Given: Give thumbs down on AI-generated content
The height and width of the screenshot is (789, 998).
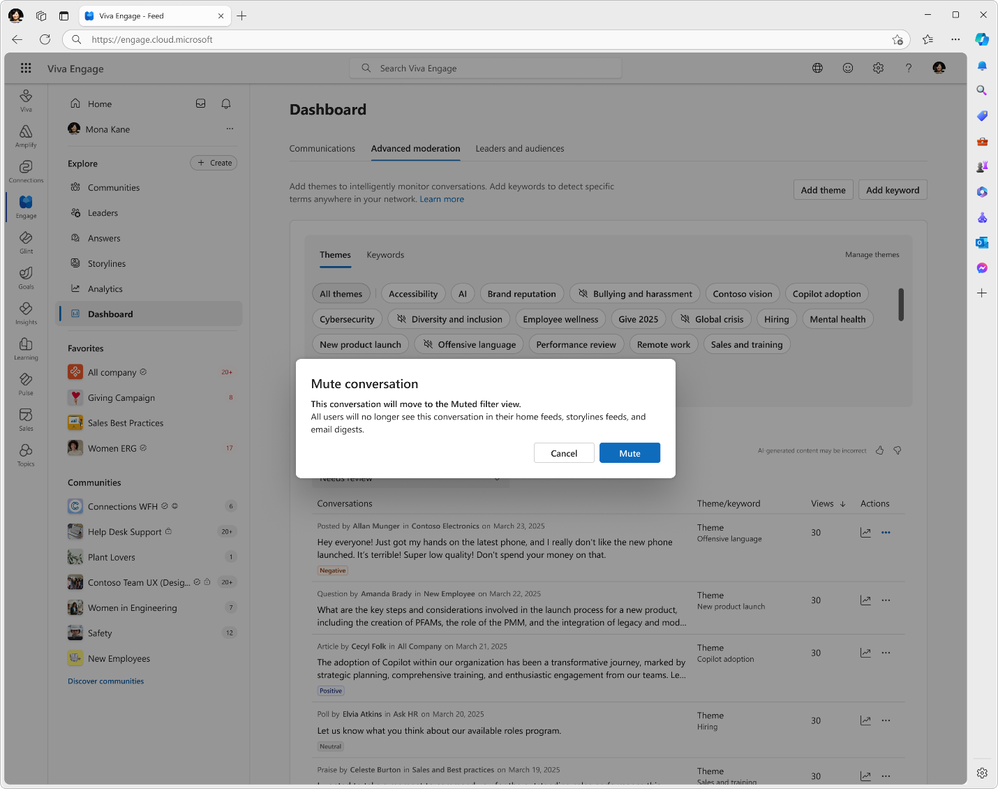Looking at the screenshot, I should (x=897, y=450).
